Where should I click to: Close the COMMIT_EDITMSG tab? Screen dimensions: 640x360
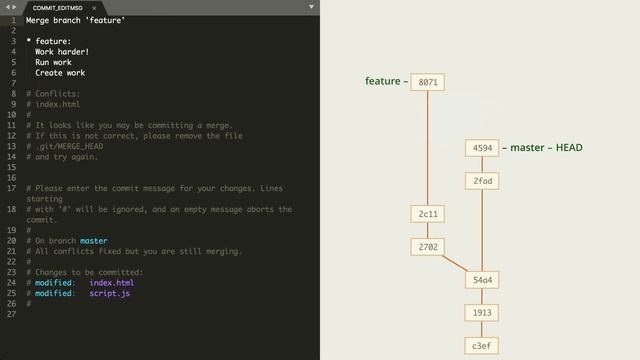tap(94, 8)
